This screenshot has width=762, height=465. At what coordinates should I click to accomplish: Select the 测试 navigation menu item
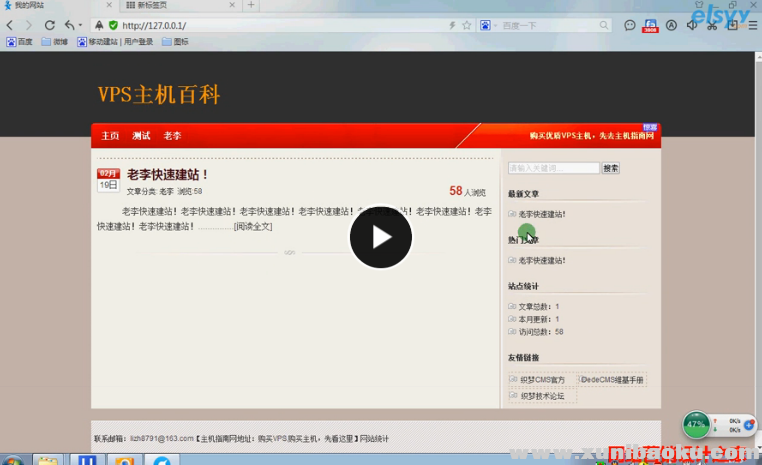[141, 135]
